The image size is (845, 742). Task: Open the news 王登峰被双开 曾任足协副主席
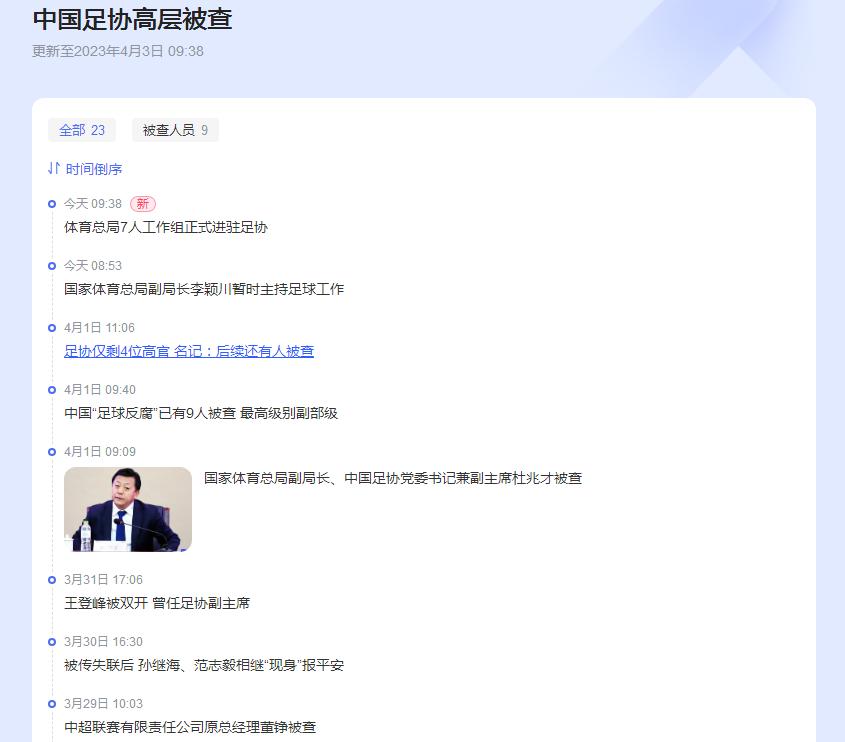pyautogui.click(x=160, y=603)
